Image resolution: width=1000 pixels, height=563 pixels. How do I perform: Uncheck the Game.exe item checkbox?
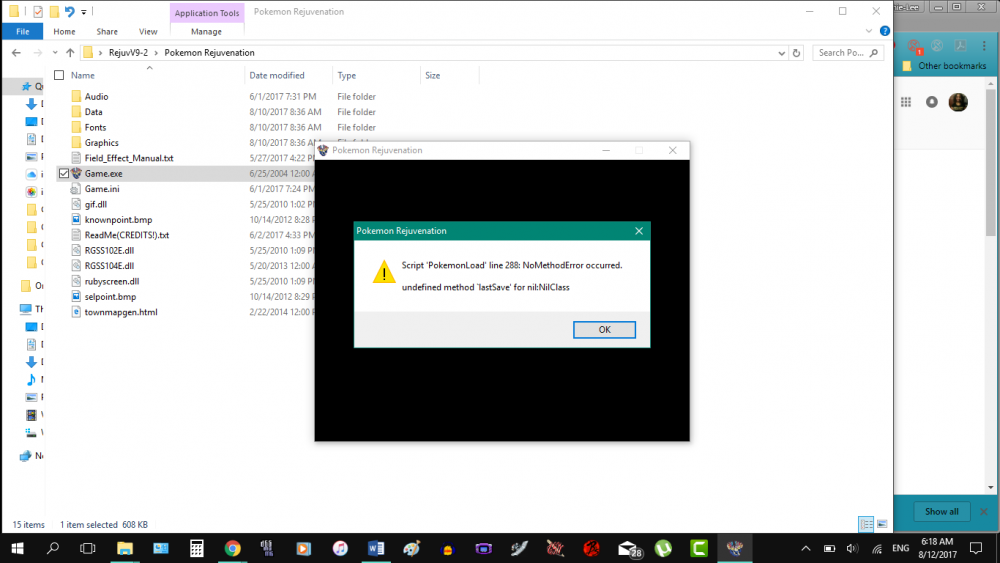(x=64, y=173)
